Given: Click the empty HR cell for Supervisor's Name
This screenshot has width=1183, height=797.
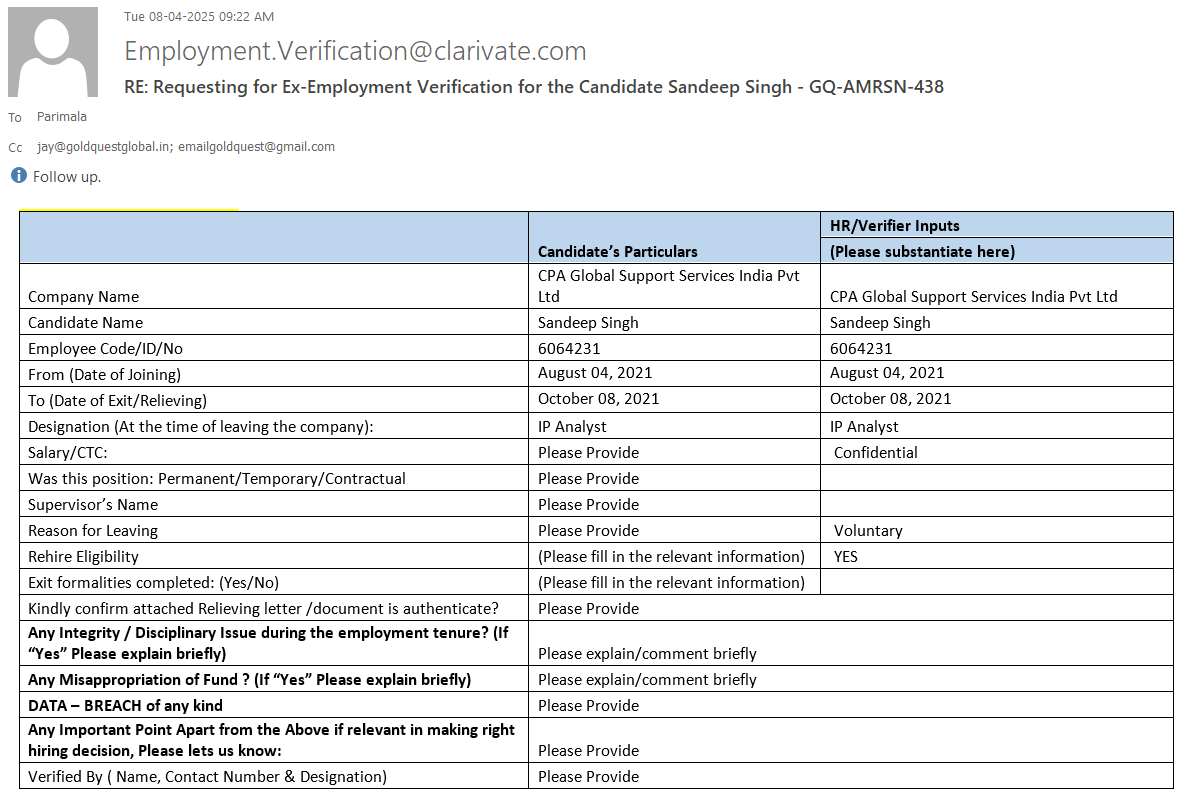Looking at the screenshot, I should click(x=997, y=504).
